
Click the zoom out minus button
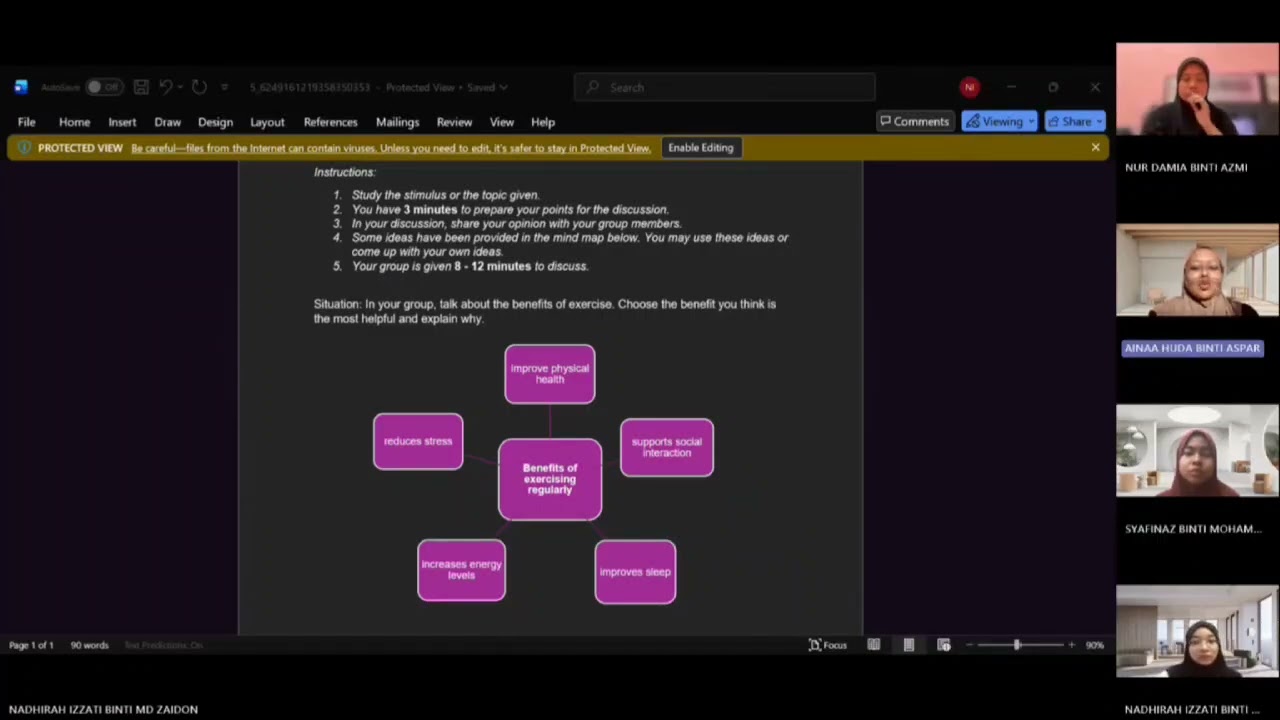click(969, 645)
